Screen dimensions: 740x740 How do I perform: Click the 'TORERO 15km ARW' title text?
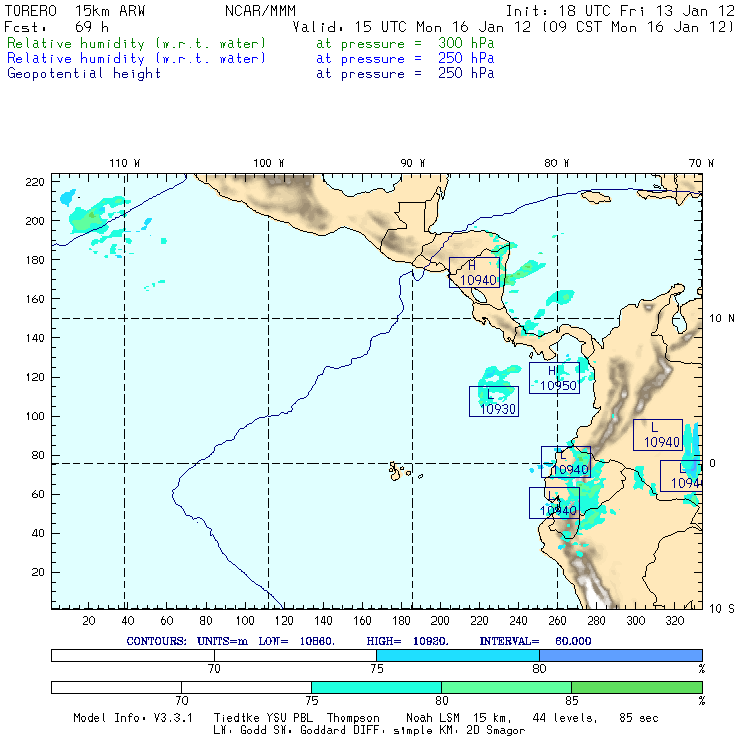[x=75, y=11]
